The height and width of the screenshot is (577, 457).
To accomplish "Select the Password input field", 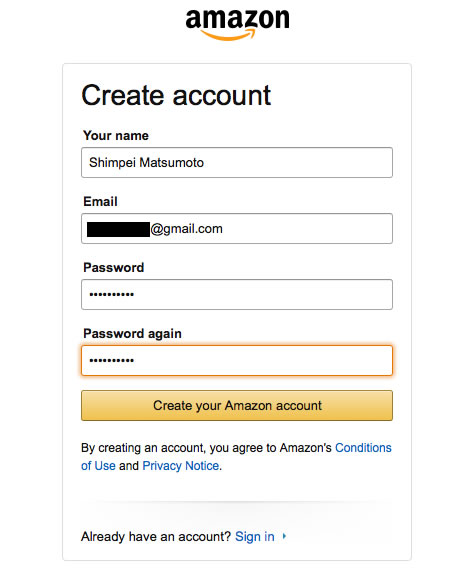I will (237, 294).
